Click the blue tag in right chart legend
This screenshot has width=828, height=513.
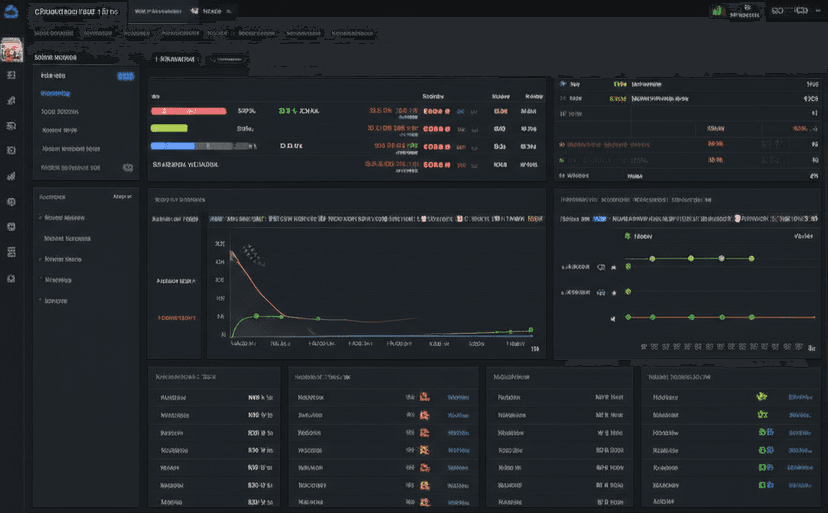click(x=599, y=219)
